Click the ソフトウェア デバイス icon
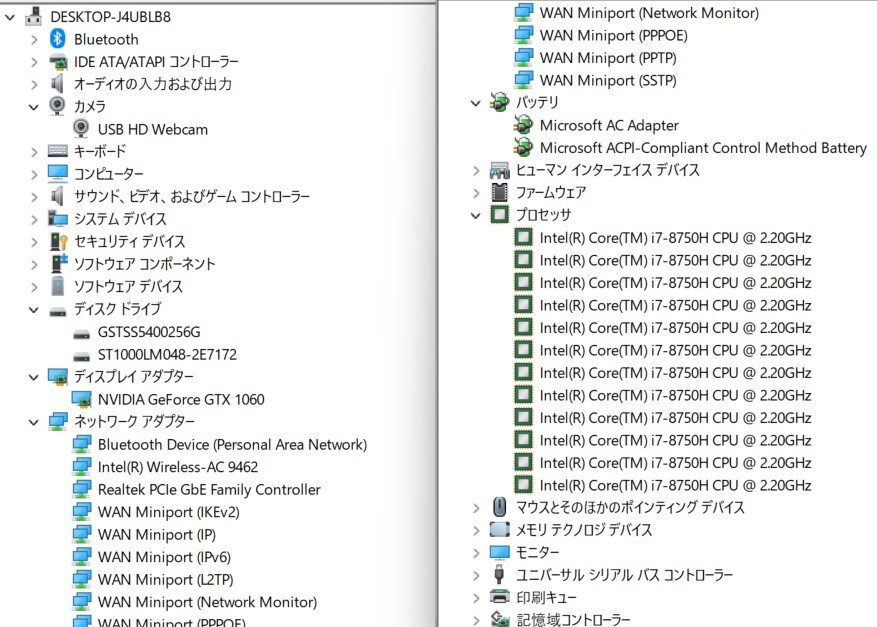877x627 pixels. click(x=57, y=286)
